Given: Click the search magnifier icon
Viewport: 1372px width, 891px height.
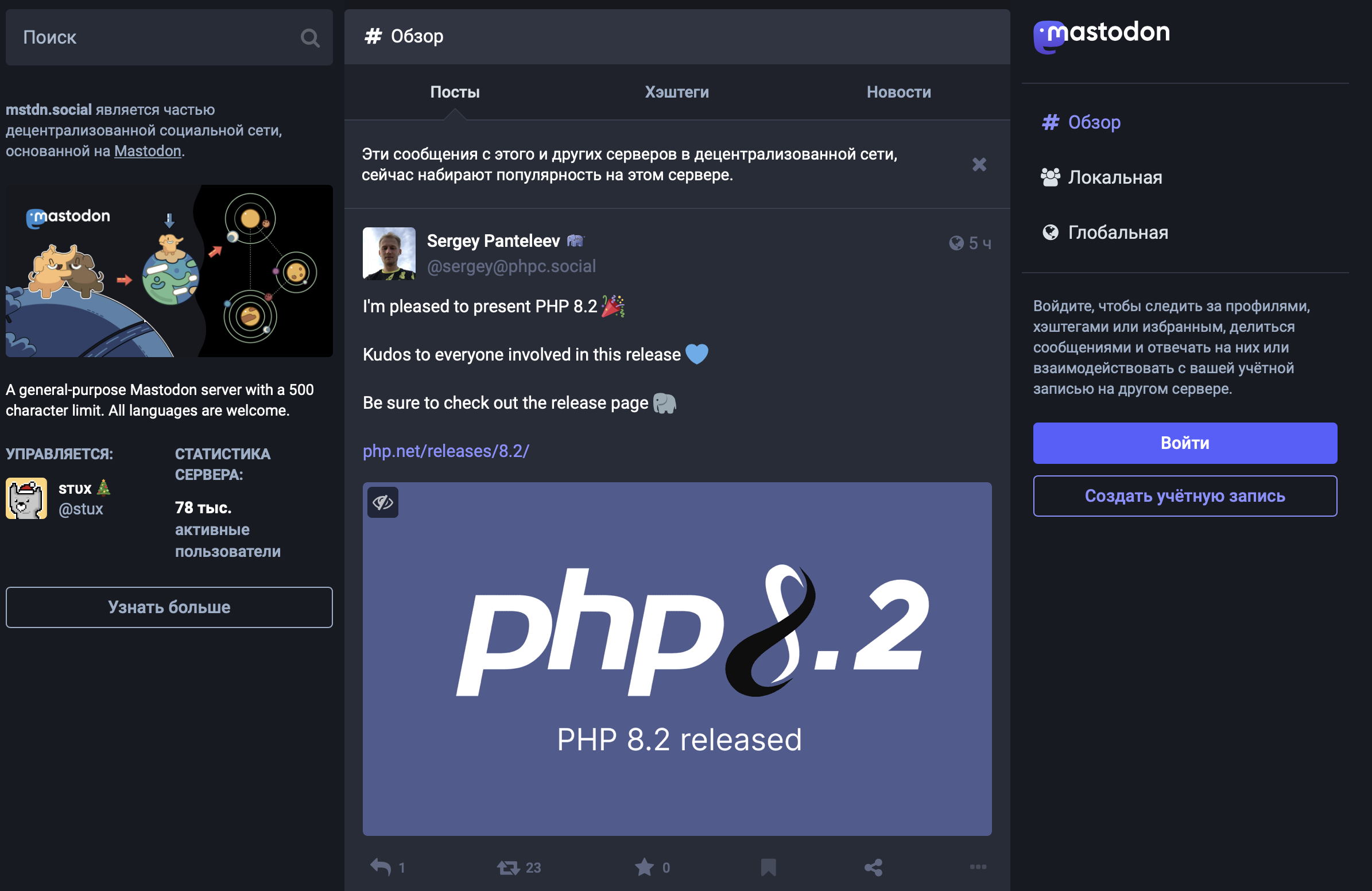Looking at the screenshot, I should click(309, 38).
